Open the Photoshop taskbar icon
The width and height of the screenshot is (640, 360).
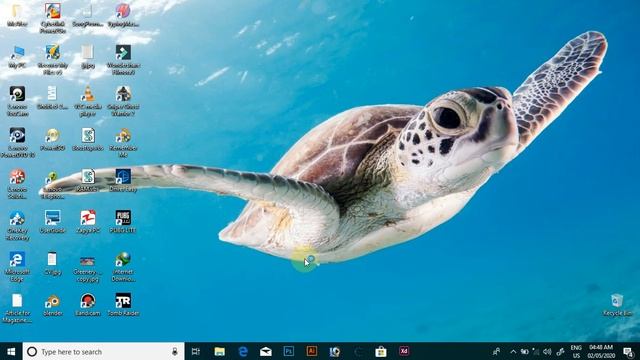pyautogui.click(x=289, y=351)
